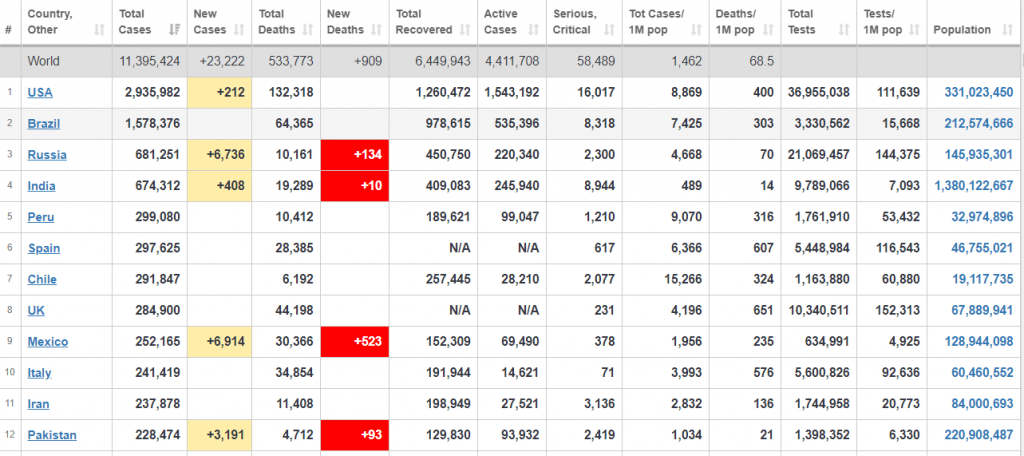Open the UK country link
Screen dimensions: 1024x456
coord(36,310)
